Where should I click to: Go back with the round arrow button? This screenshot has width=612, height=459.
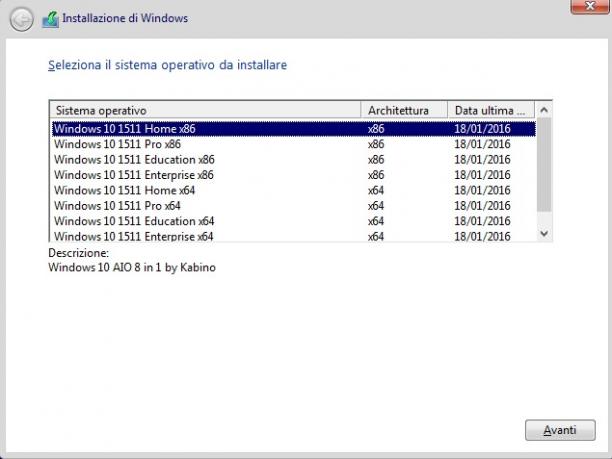(21, 19)
